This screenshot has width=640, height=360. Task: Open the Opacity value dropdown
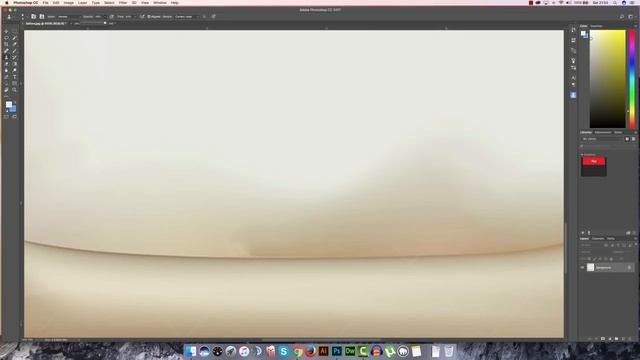pos(104,17)
